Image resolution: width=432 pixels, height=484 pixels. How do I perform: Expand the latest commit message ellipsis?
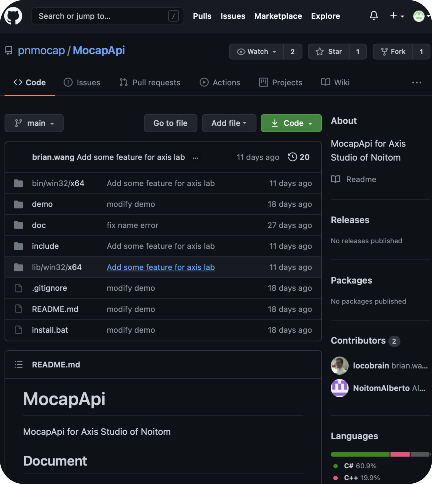coord(195,158)
